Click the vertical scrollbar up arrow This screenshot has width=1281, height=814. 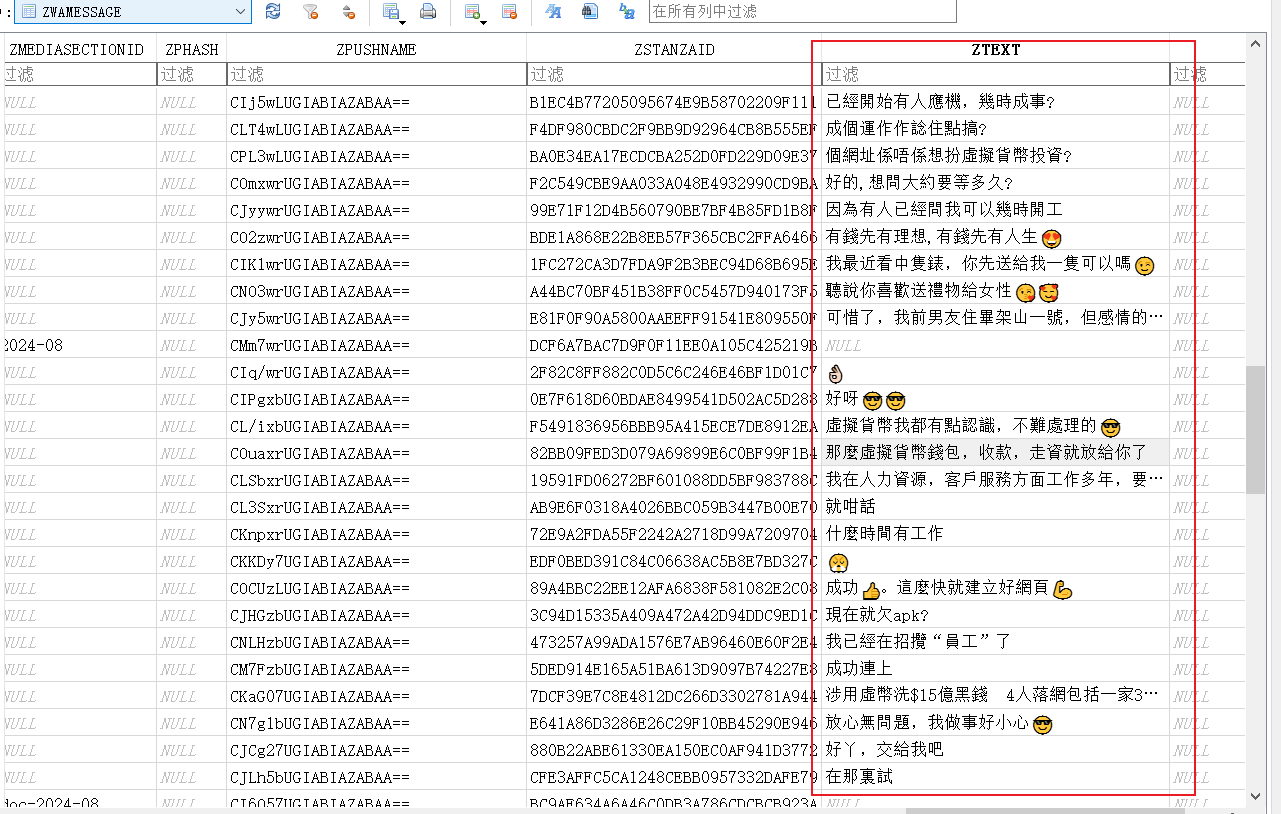point(1256,44)
